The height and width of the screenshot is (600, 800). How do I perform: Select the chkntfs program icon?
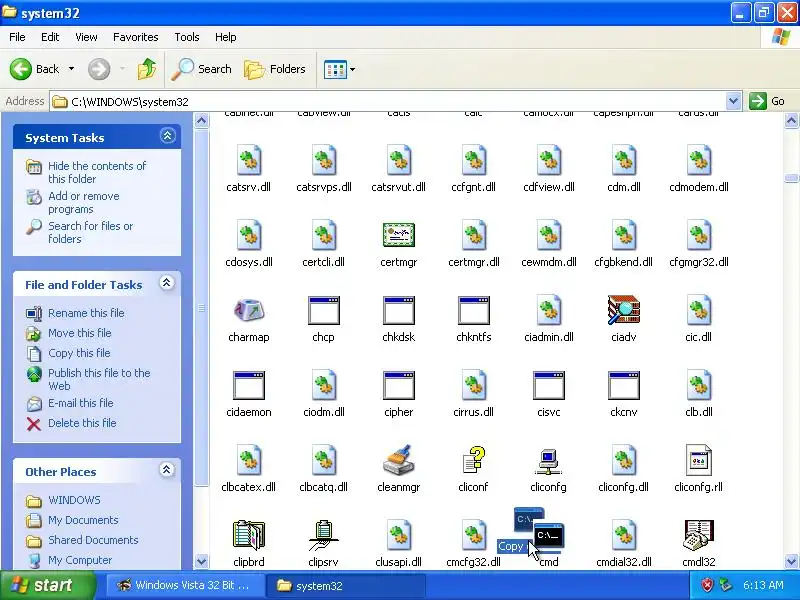pos(473,310)
